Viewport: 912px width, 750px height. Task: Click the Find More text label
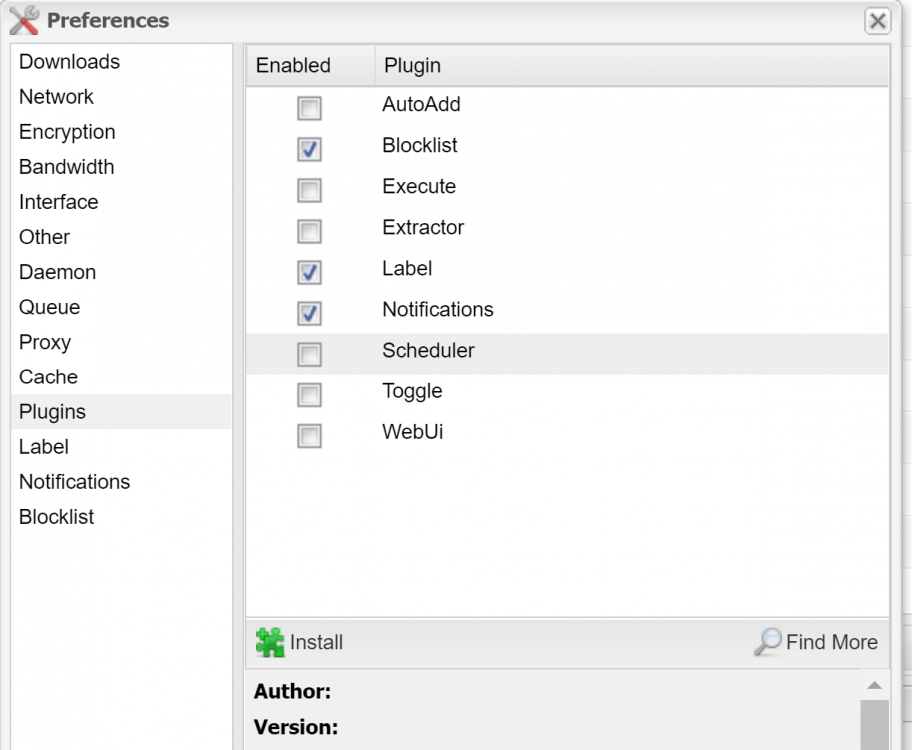(x=832, y=642)
